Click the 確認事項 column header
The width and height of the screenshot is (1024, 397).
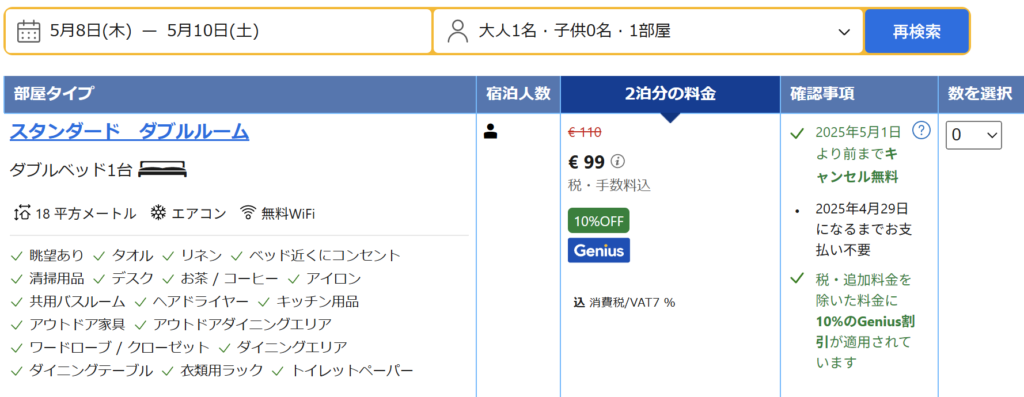click(859, 94)
